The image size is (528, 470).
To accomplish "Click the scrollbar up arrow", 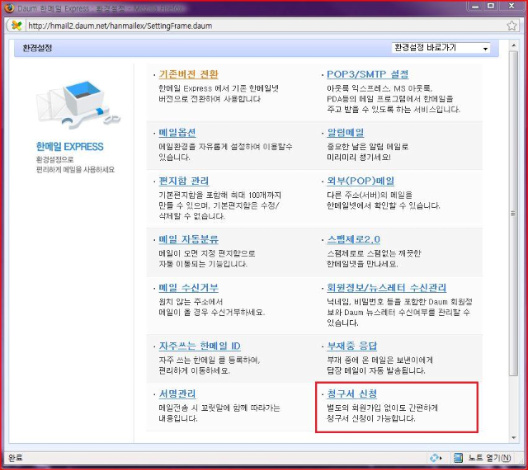I will 514,45.
